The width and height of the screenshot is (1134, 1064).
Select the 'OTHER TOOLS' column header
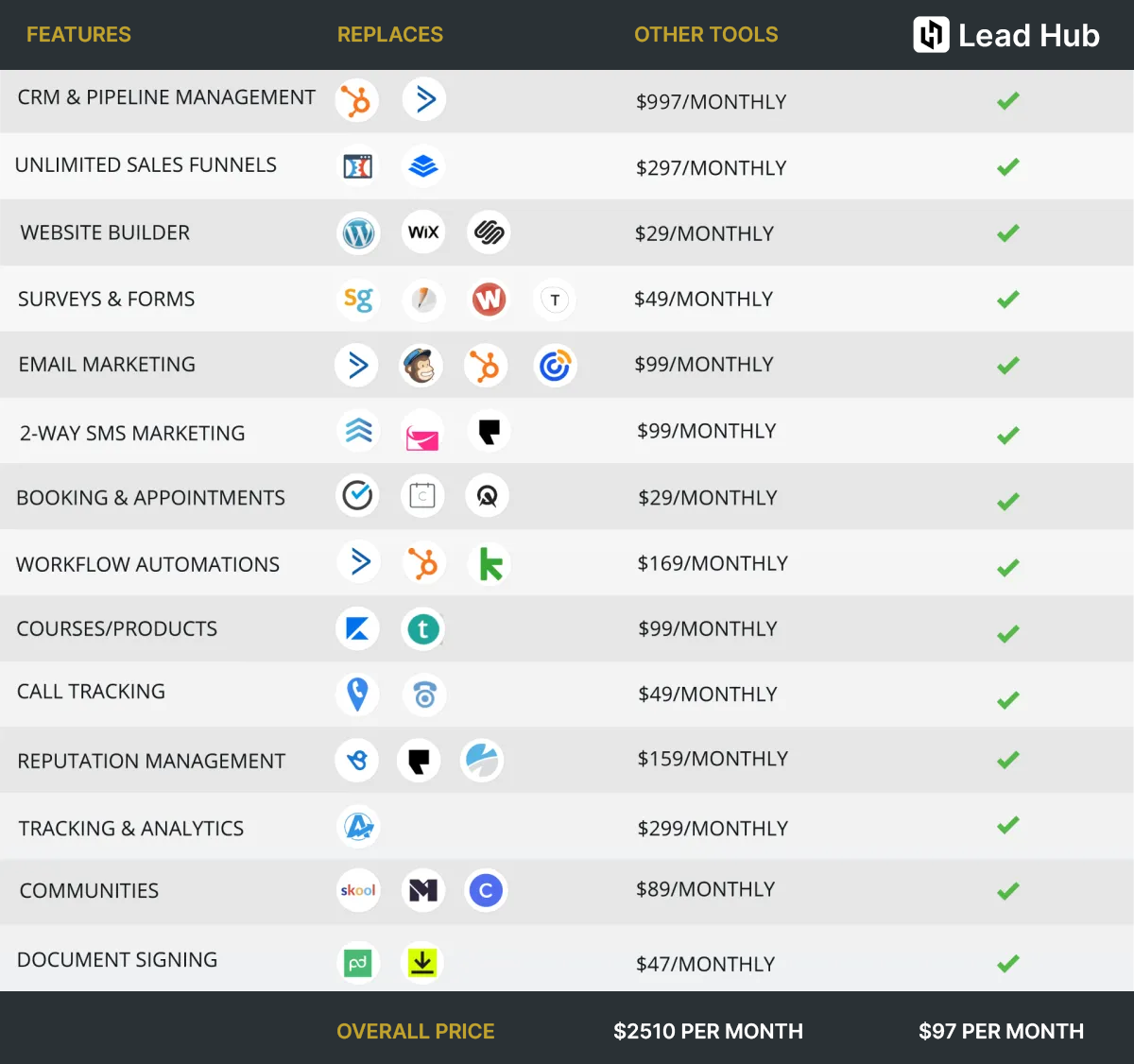tap(706, 35)
